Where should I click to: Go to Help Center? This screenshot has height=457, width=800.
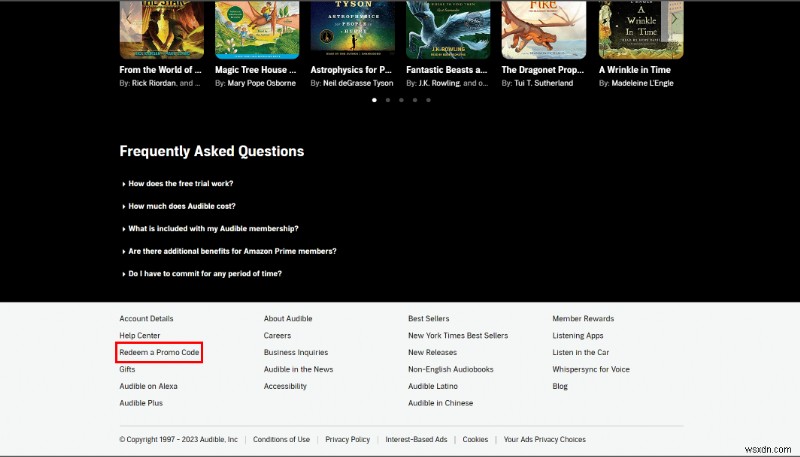[x=140, y=336]
